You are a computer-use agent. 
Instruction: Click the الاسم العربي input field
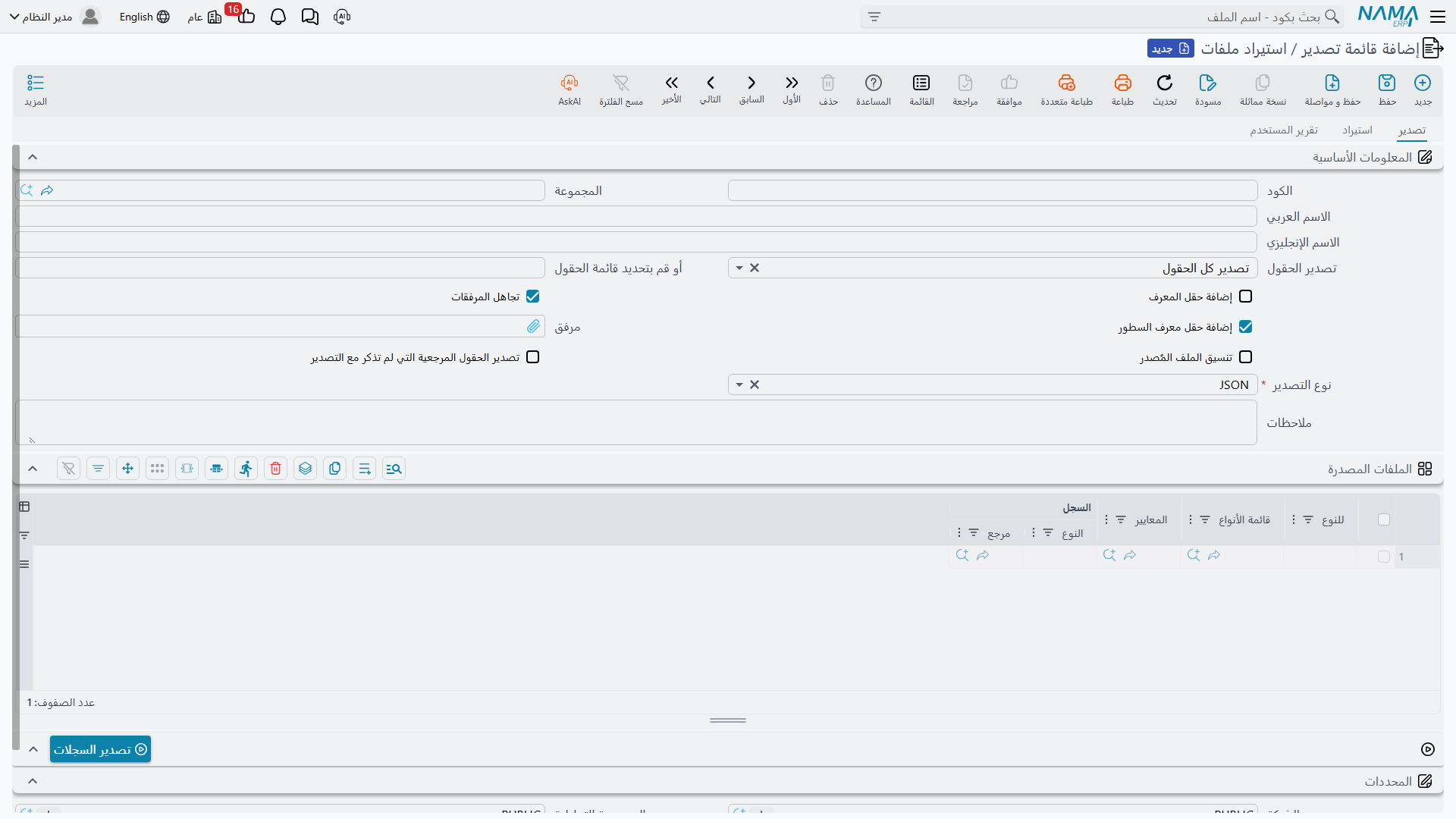click(636, 216)
